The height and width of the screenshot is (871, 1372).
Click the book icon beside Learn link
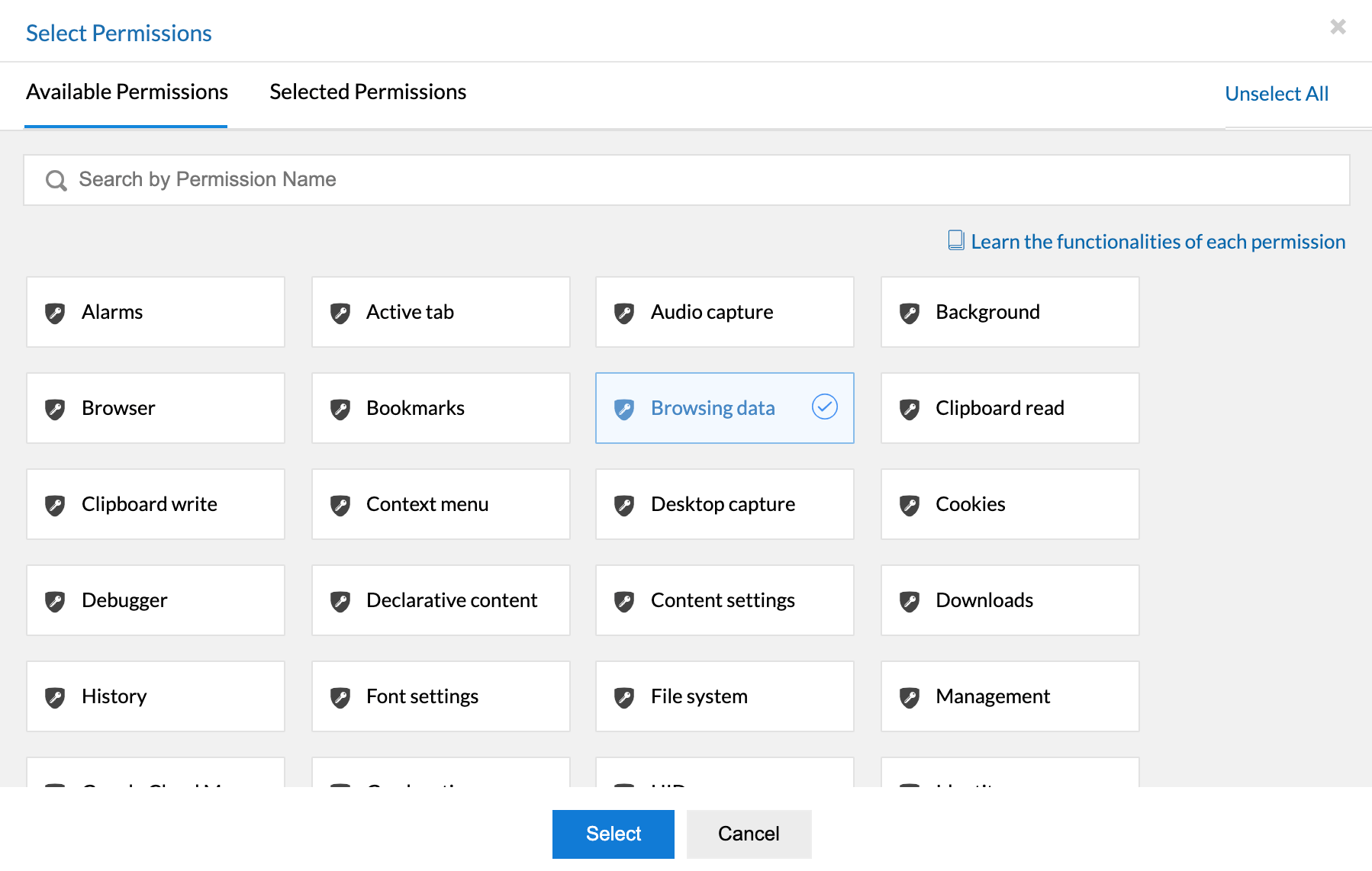click(x=955, y=241)
